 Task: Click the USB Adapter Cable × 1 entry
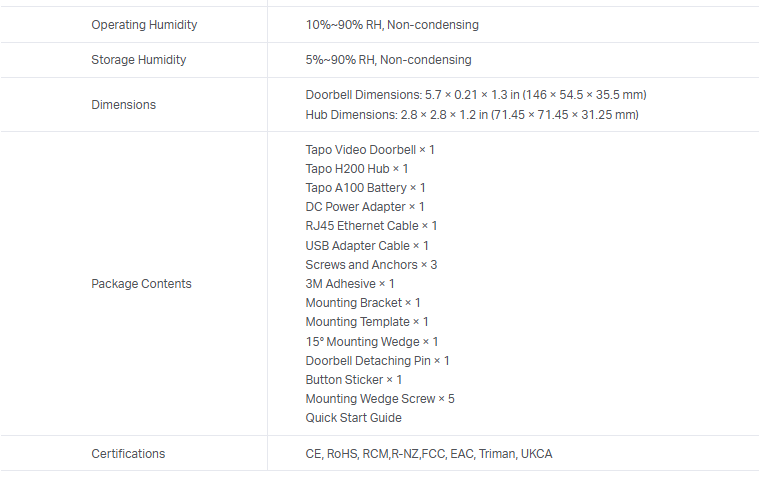[x=367, y=246]
